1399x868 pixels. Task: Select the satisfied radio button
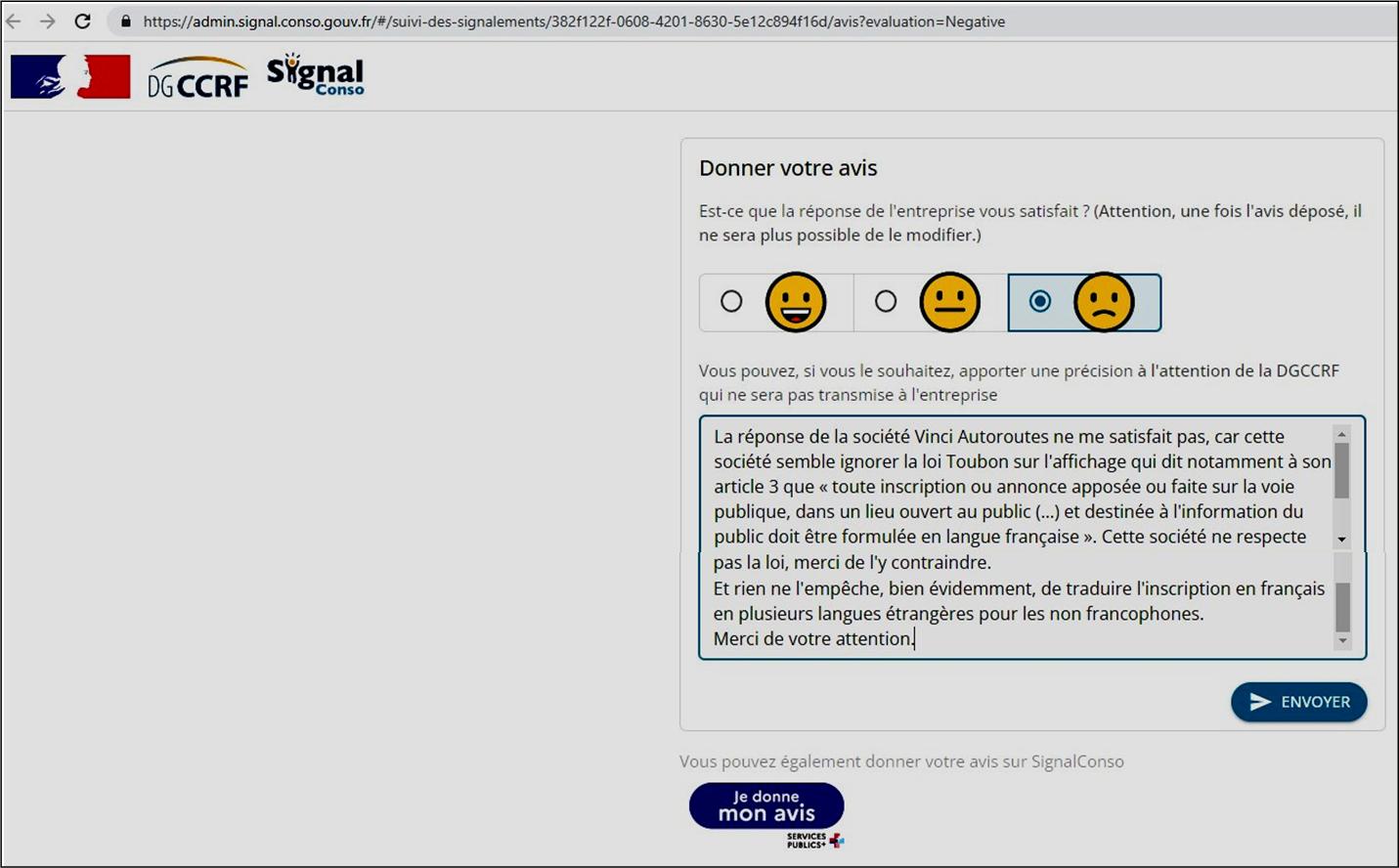pos(731,301)
